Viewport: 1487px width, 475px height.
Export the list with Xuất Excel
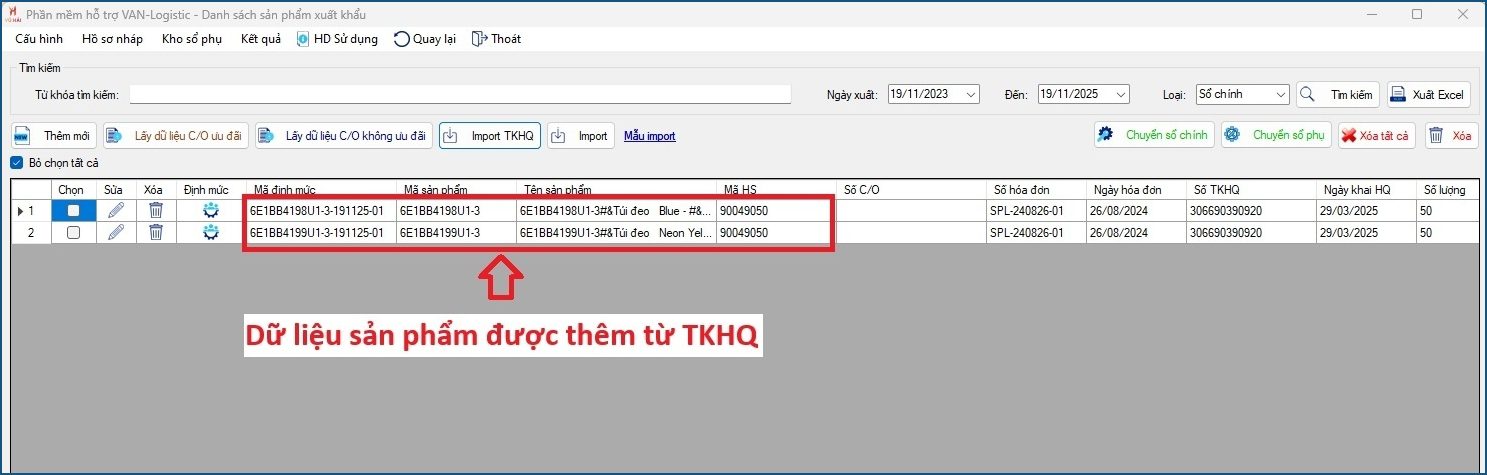click(x=1428, y=94)
